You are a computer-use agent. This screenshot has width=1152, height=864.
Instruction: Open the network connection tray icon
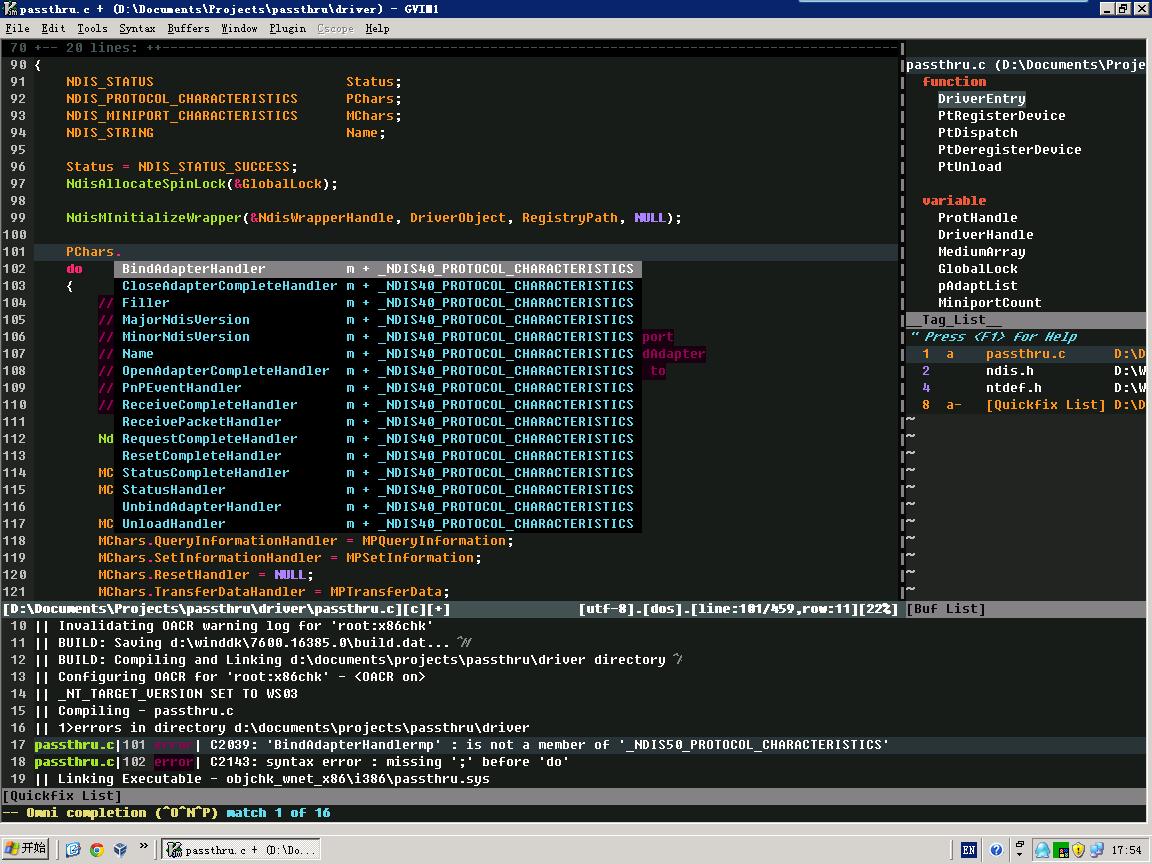point(1097,850)
